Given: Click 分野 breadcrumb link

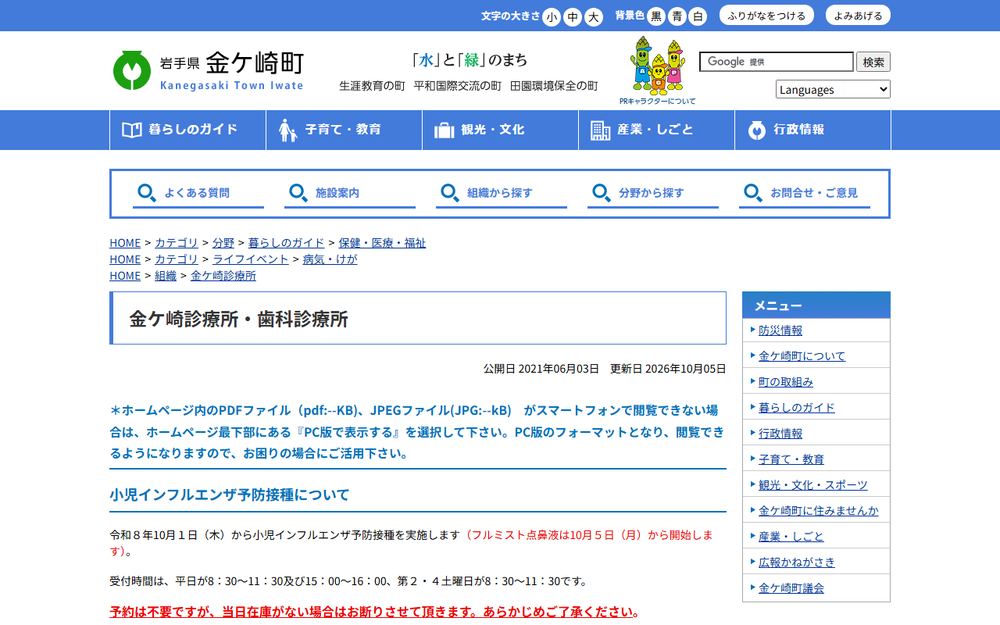Looking at the screenshot, I should [x=223, y=243].
